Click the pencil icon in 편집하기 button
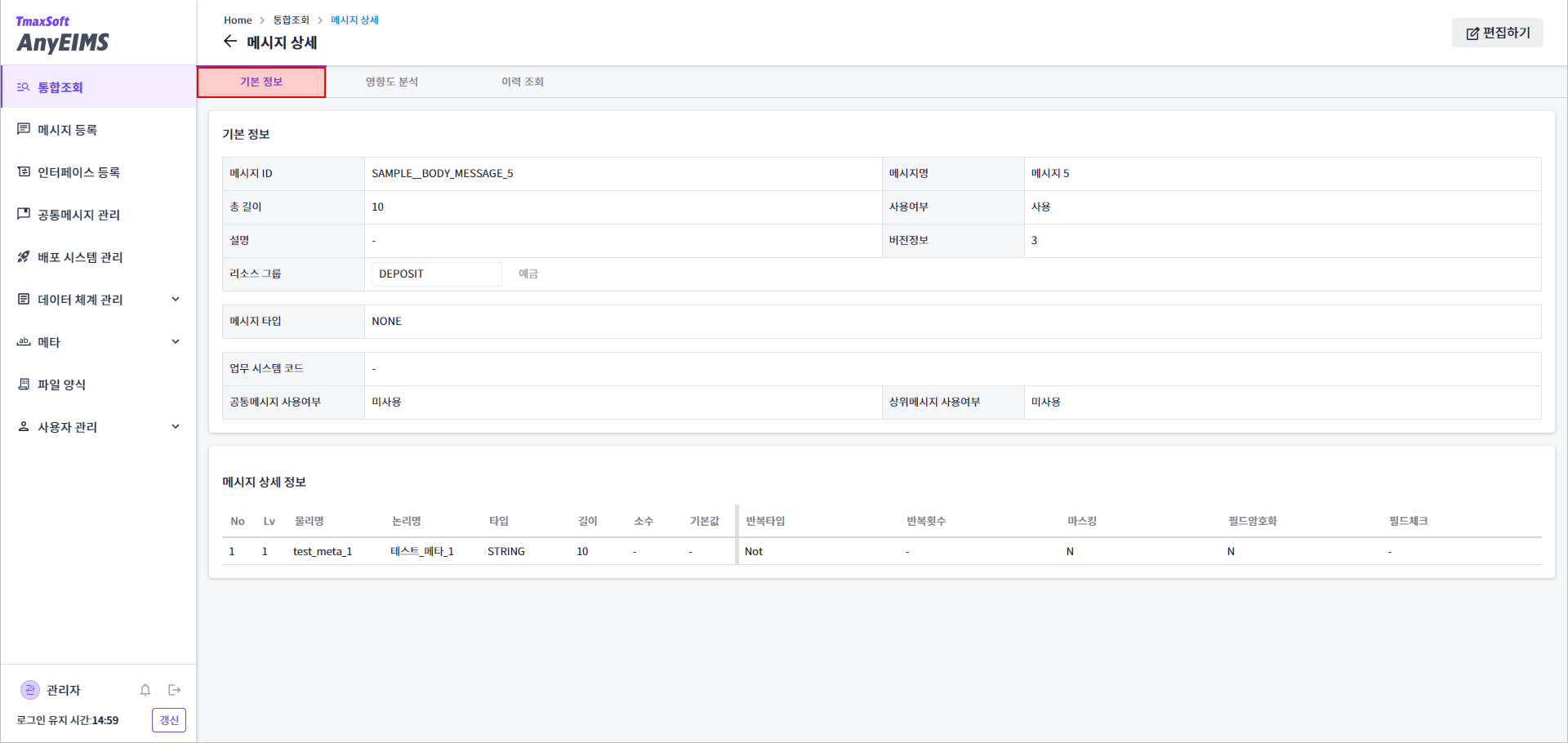Viewport: 1568px width, 743px height. tap(1472, 33)
